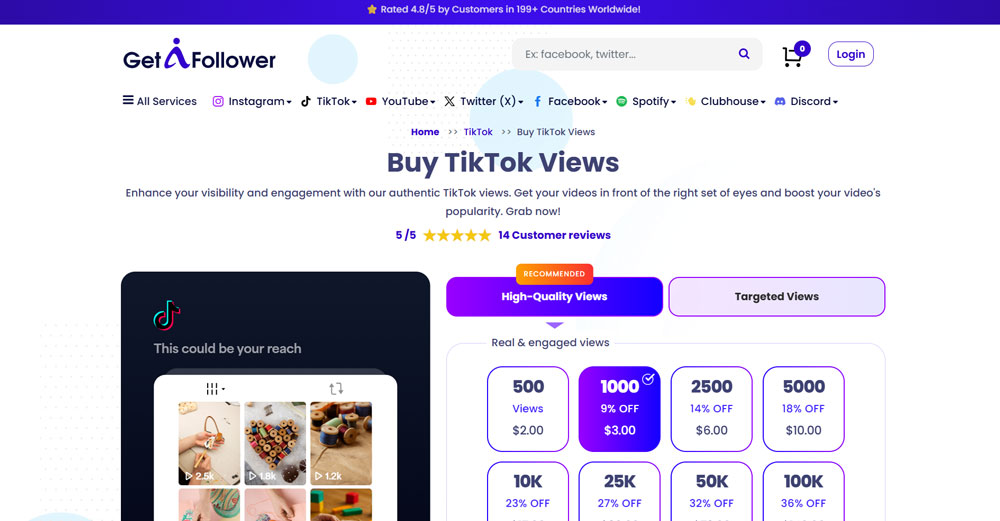This screenshot has width=1000, height=521.
Task: Click the YouTube icon in navigation
Action: (x=371, y=101)
